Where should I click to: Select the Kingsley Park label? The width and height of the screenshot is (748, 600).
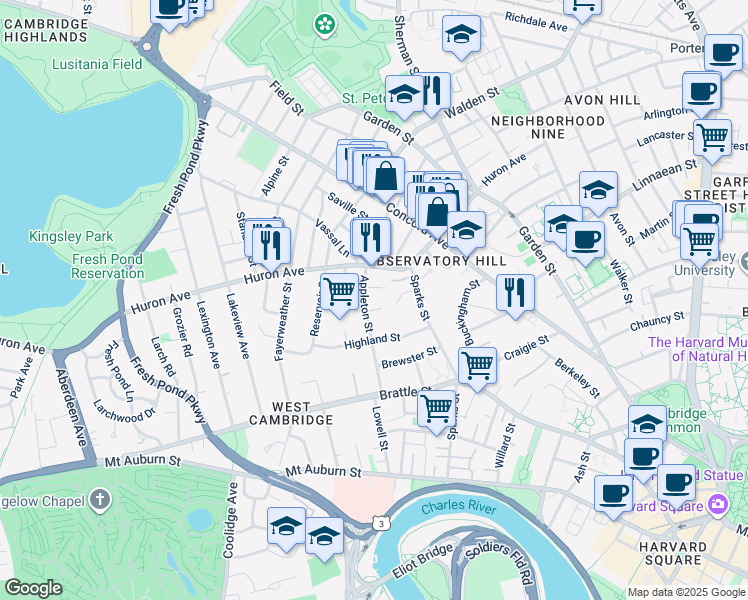pos(71,236)
